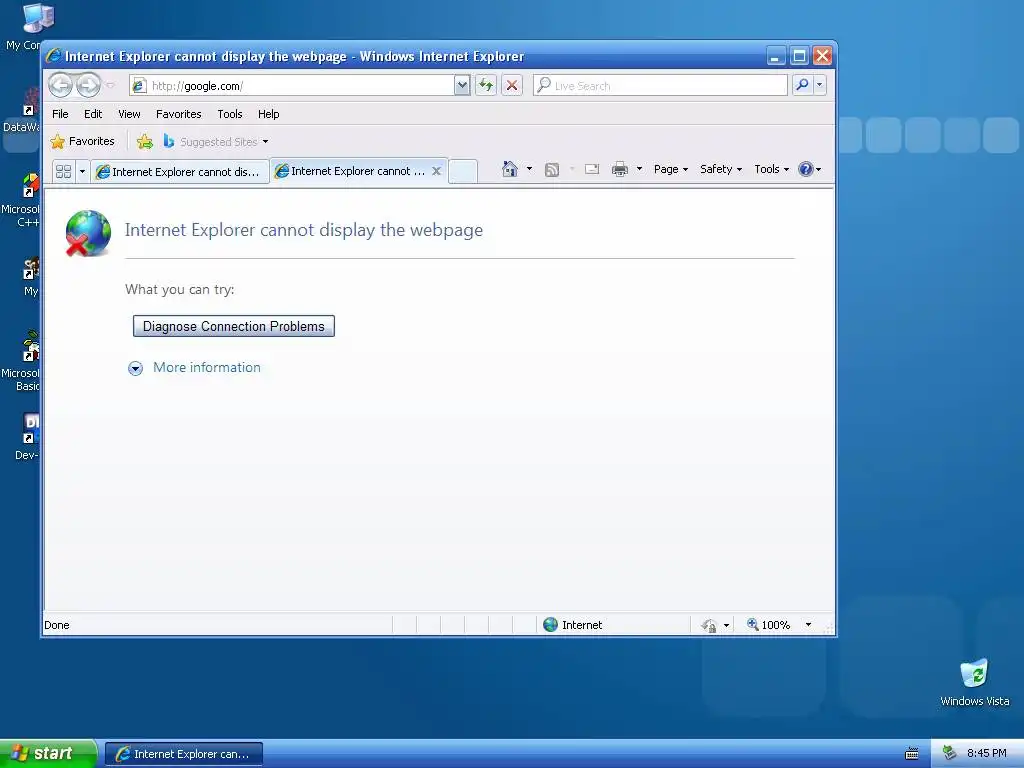Open the recent pages dropdown arrow

[110, 86]
